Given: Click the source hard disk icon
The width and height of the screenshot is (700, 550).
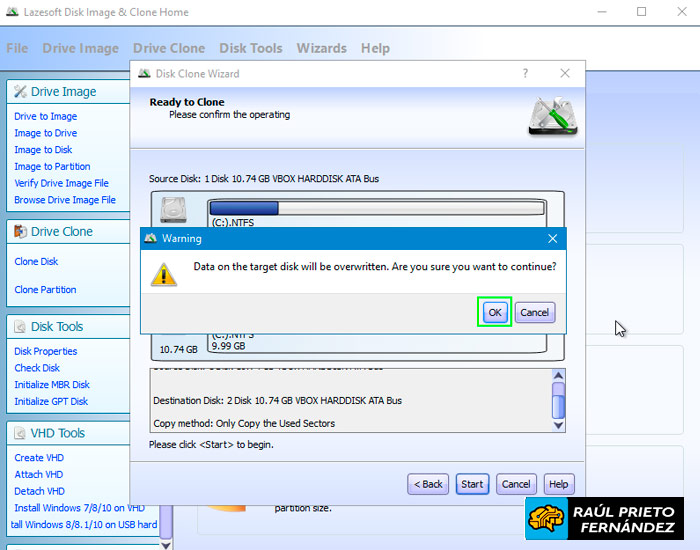Looking at the screenshot, I should point(174,208).
